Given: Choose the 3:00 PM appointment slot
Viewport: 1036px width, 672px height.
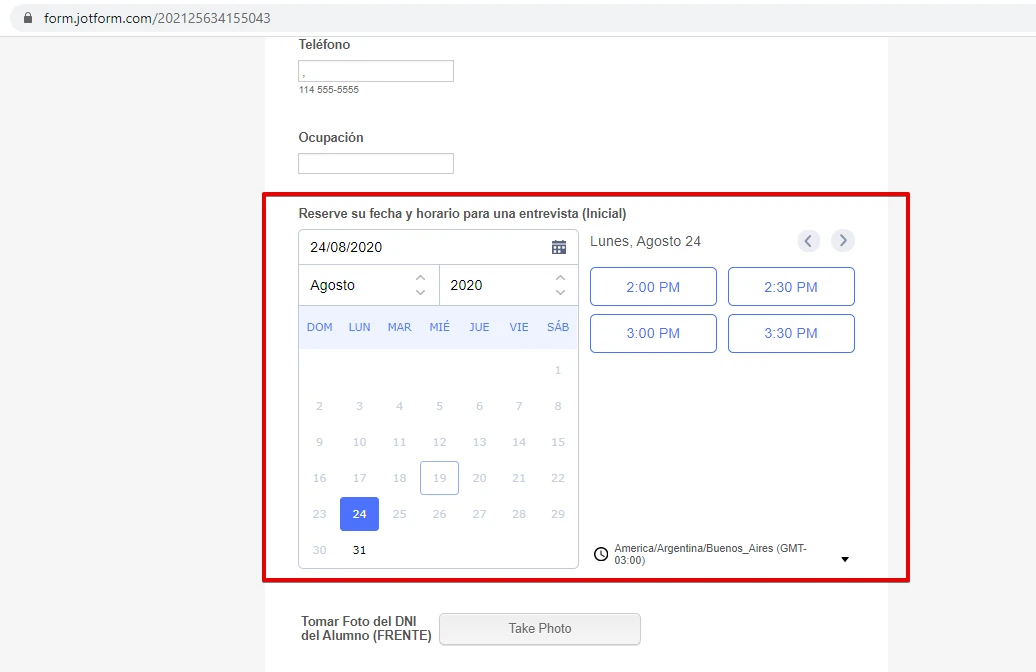Looking at the screenshot, I should (653, 333).
